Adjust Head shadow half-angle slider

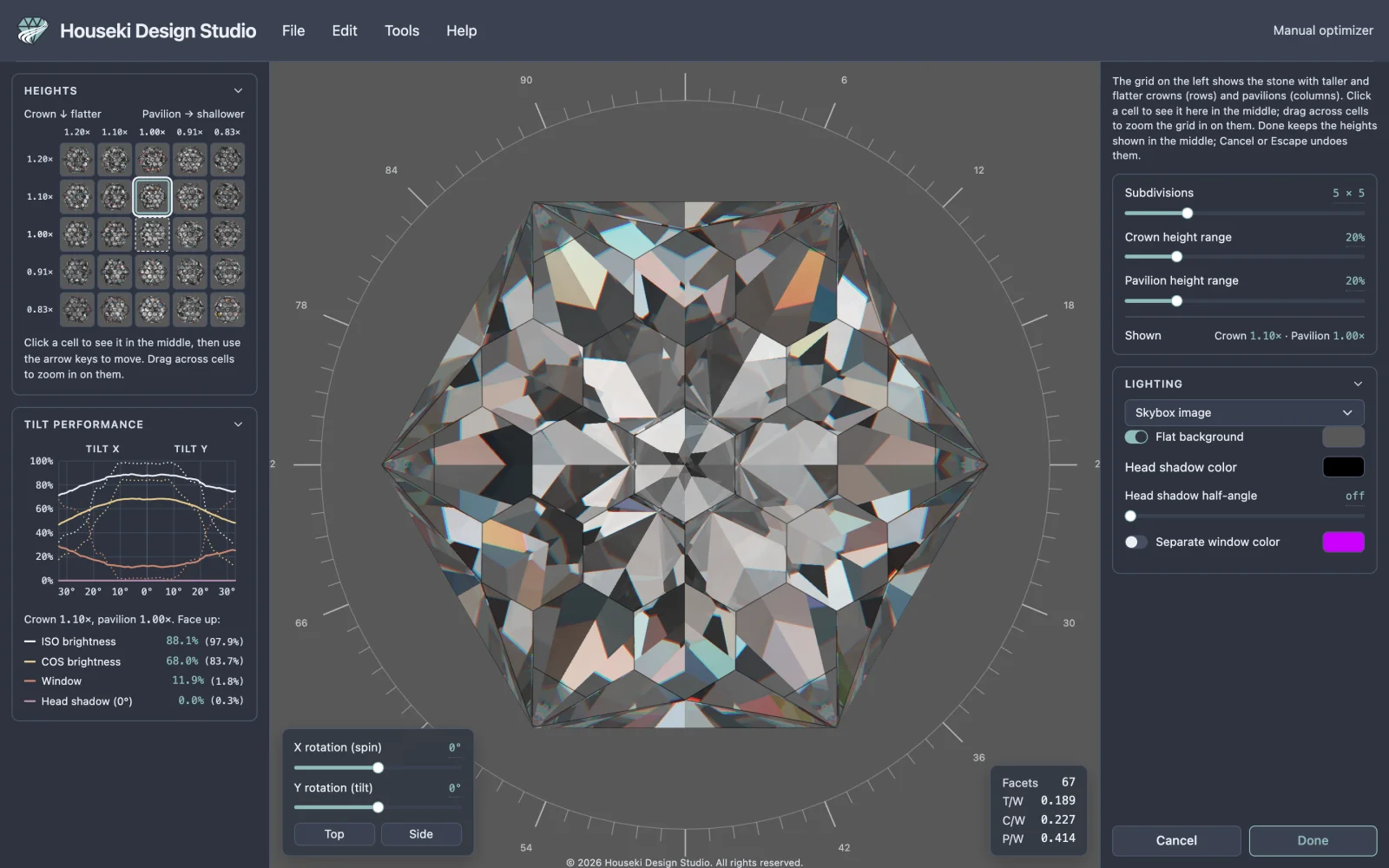[x=1244, y=516]
